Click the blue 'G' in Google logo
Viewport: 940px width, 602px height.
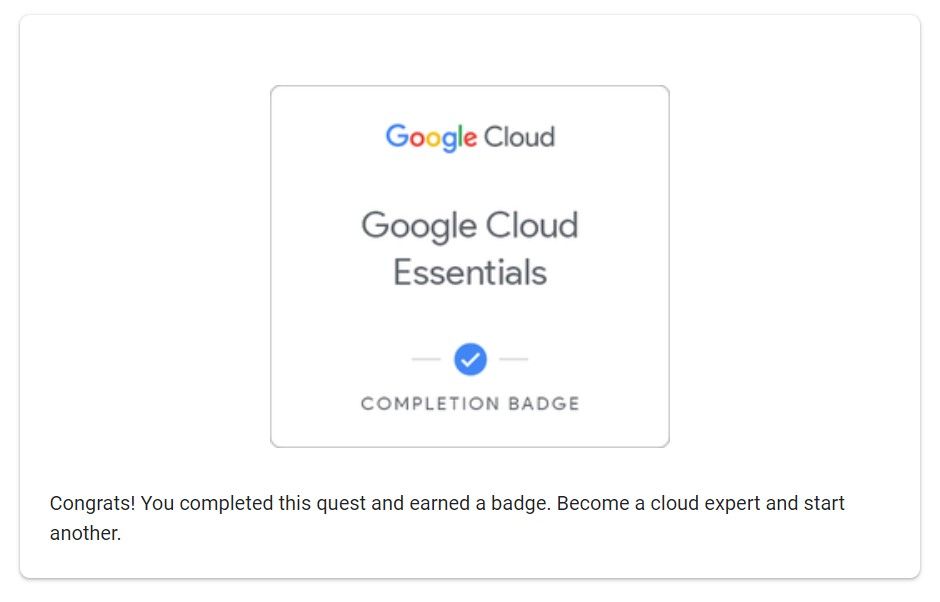pyautogui.click(x=397, y=136)
